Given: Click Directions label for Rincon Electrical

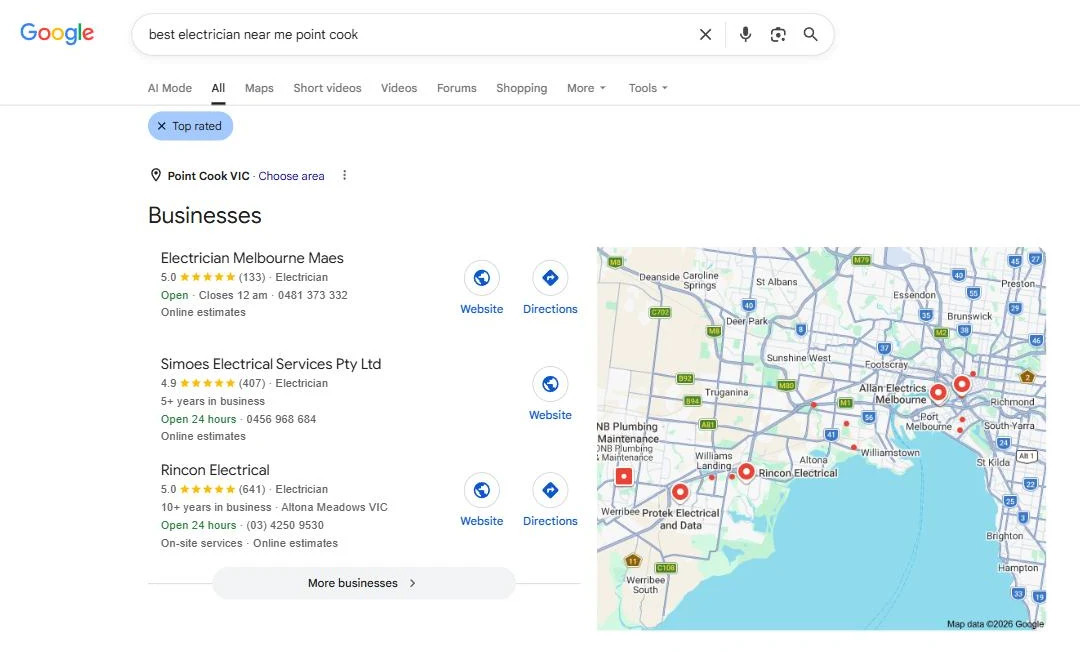Looking at the screenshot, I should [550, 521].
